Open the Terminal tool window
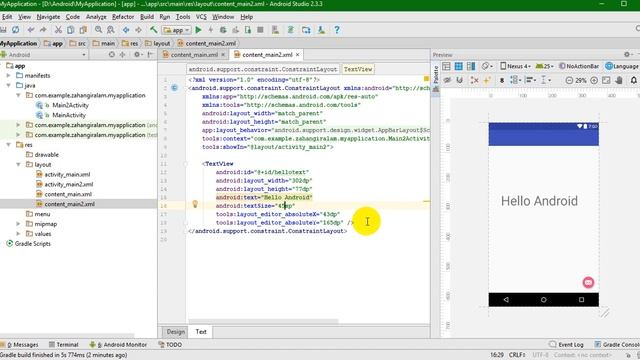640x360 pixels. [63, 345]
